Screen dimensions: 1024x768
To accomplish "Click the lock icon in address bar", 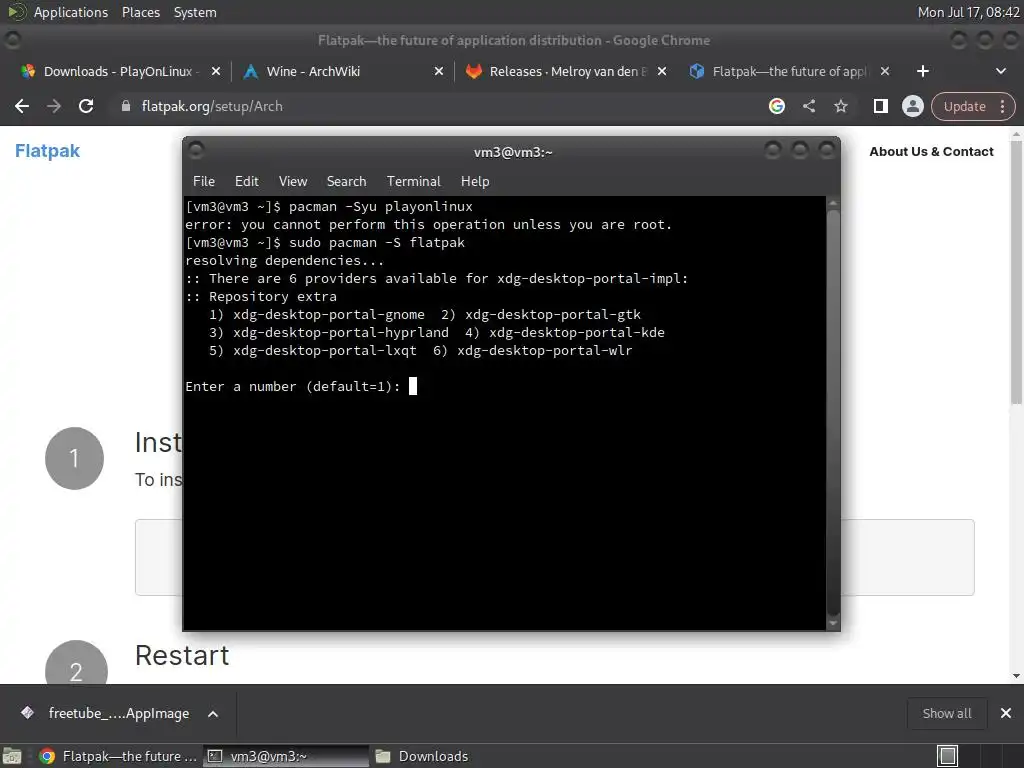I will (126, 106).
